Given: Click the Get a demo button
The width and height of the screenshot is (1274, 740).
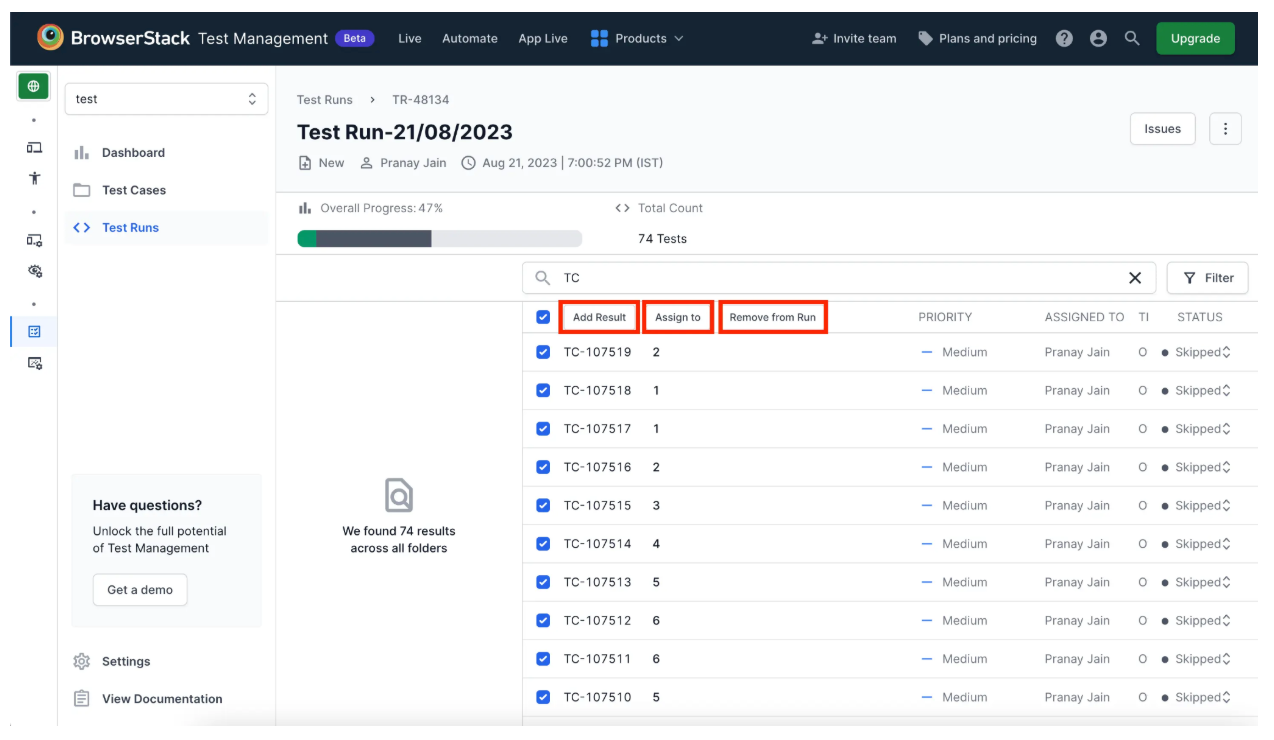Looking at the screenshot, I should point(140,590).
